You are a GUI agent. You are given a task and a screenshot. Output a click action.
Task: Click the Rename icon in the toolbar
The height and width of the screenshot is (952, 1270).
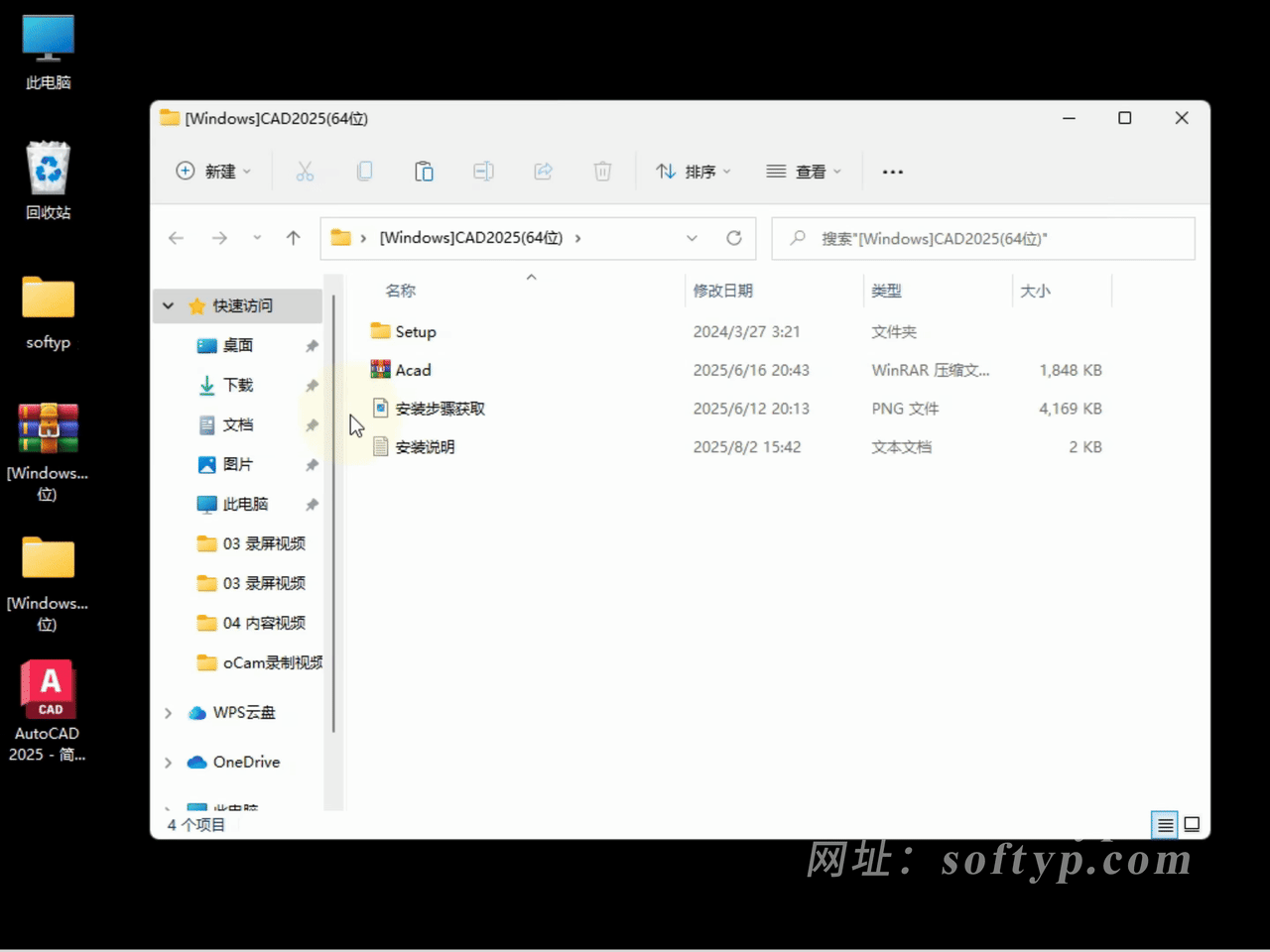(x=483, y=171)
